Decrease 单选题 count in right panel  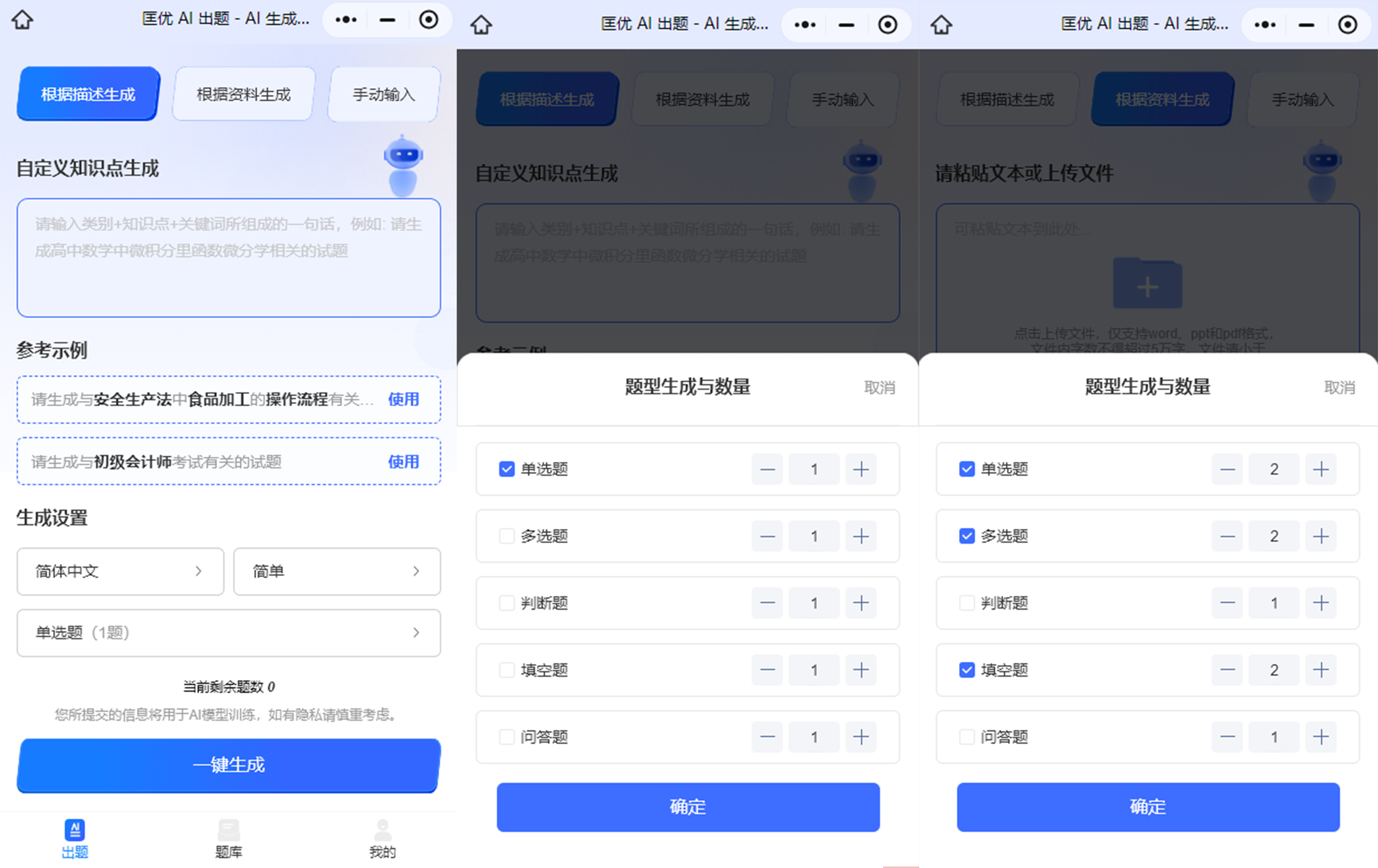tap(1228, 469)
